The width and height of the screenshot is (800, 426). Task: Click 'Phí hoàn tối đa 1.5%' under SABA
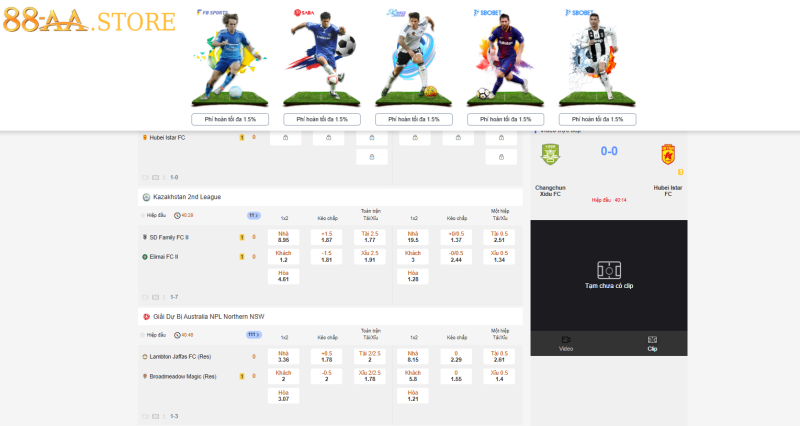click(x=322, y=119)
